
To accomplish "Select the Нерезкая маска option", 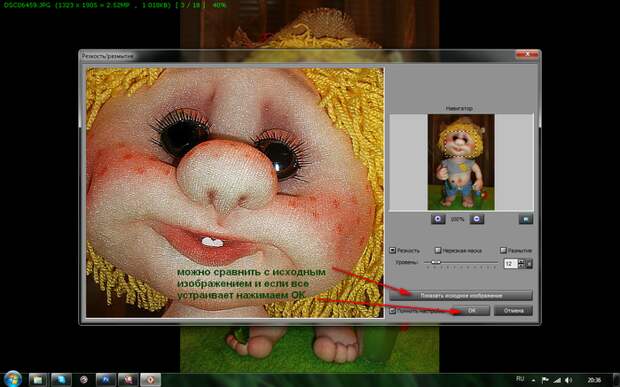I will [438, 250].
